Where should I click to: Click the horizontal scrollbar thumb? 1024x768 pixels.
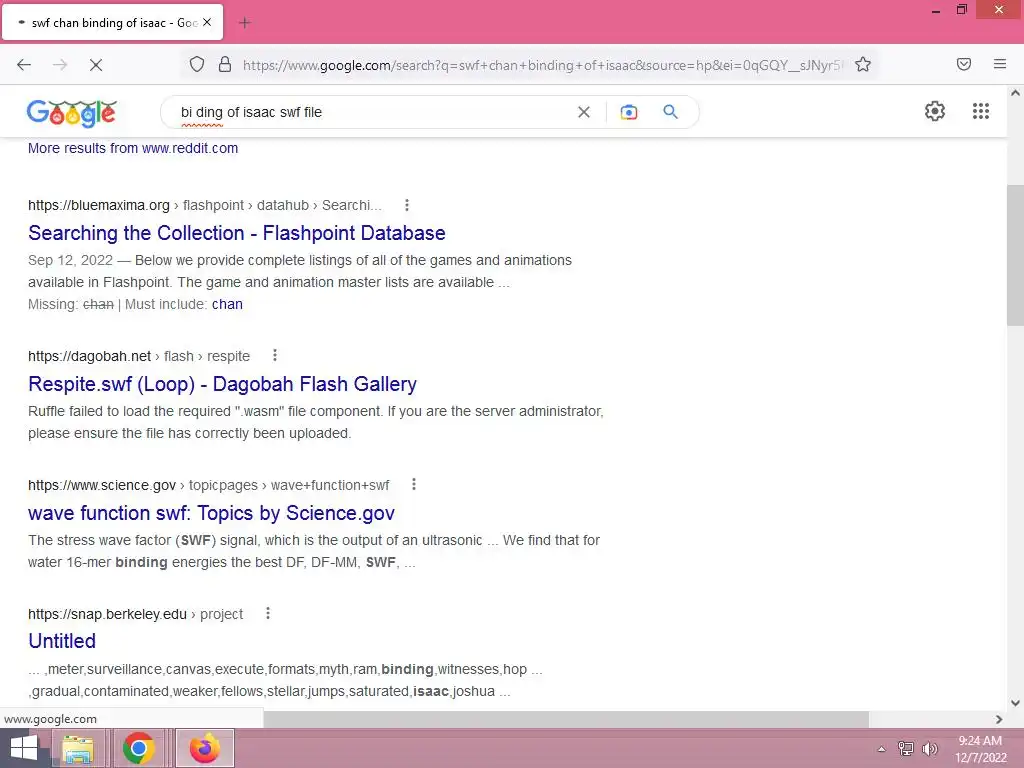coord(566,719)
